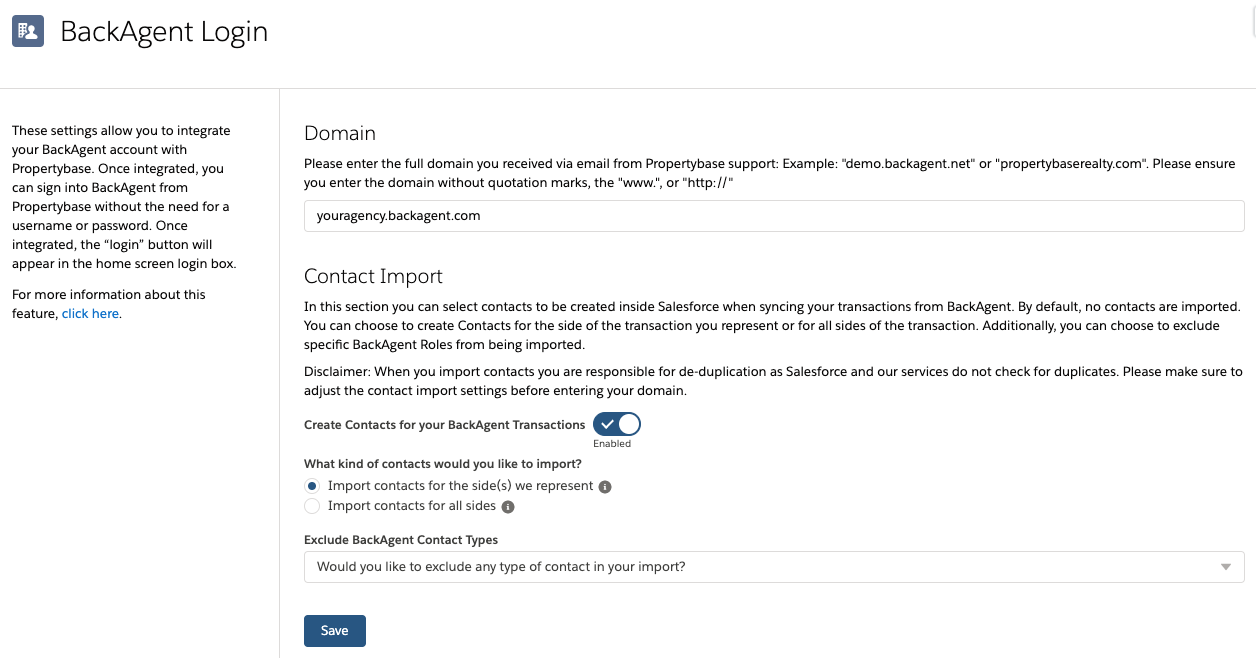Click the info icon beside "all sides" option
Screen dimensions: 1256x658
508,506
